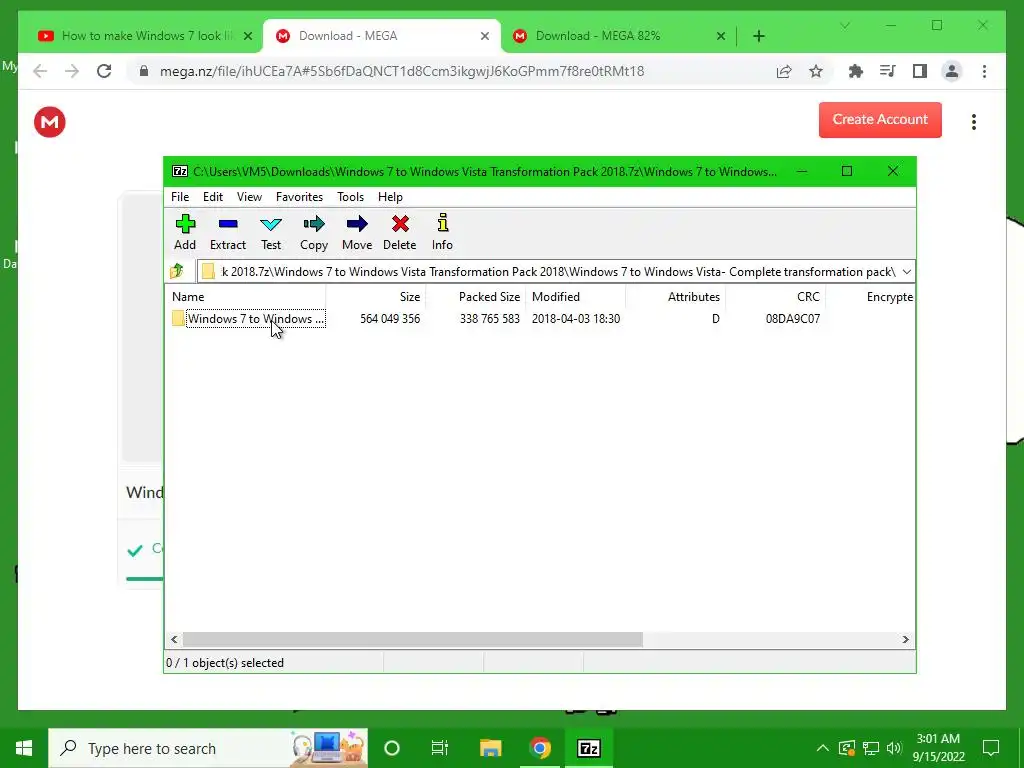Open Task View on the taskbar
Viewport: 1024px width, 768px height.
click(x=440, y=748)
